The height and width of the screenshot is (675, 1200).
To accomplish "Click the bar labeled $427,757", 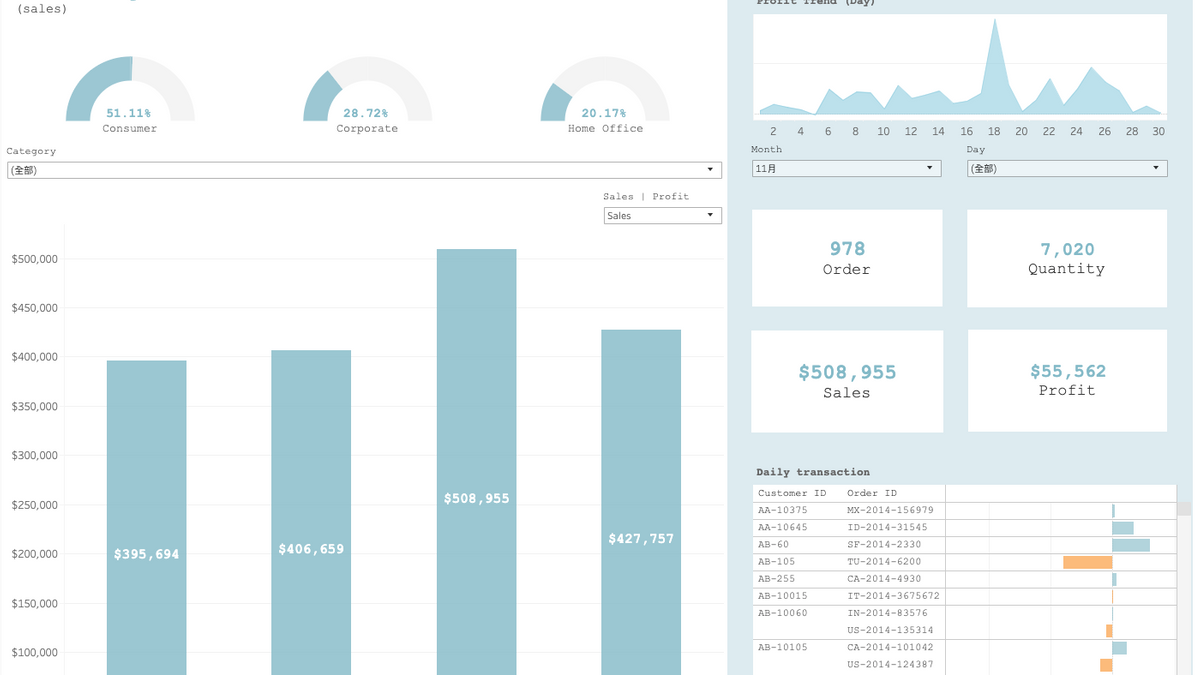I will pyautogui.click(x=641, y=502).
